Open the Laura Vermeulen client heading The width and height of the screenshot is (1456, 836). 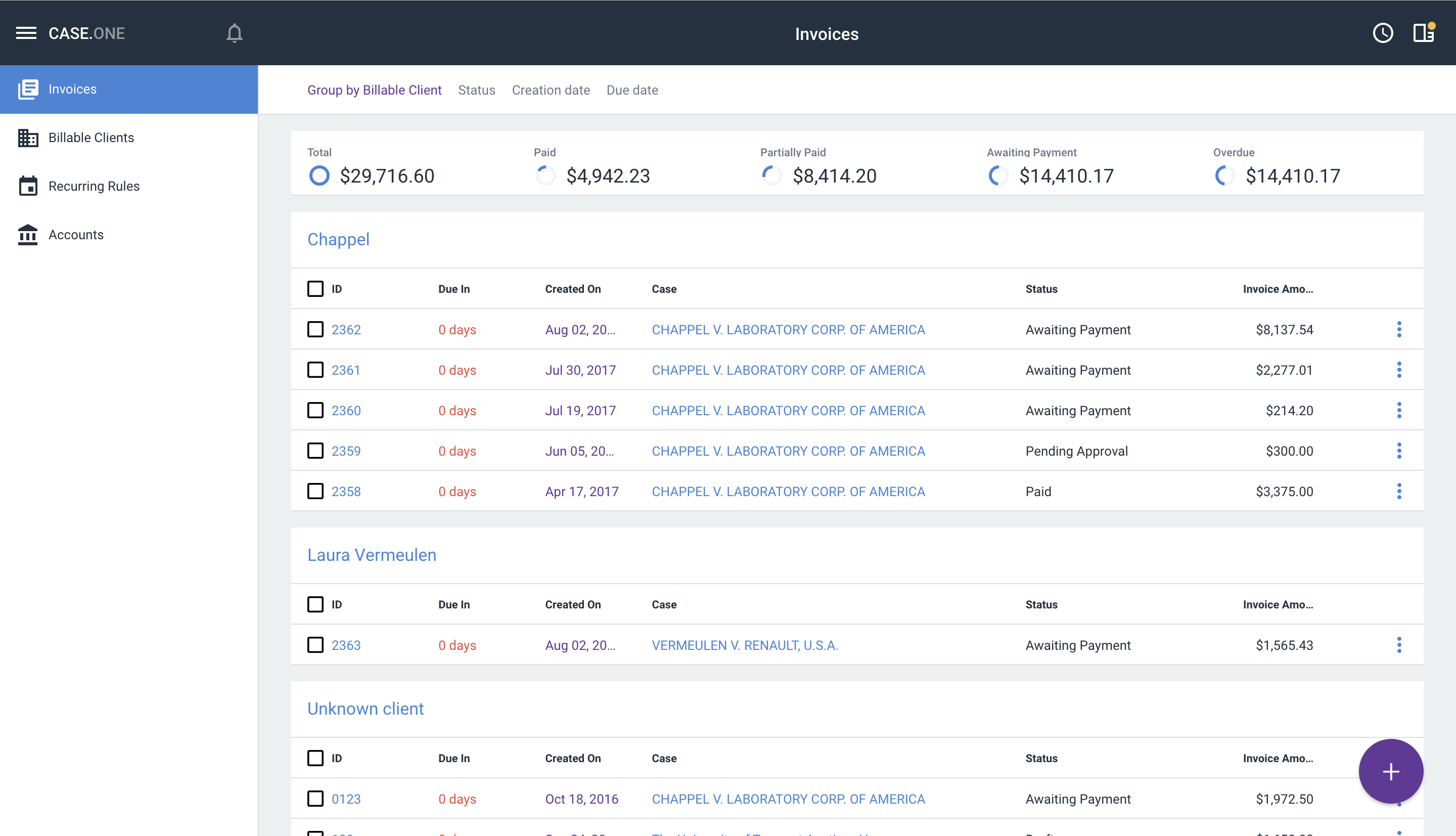click(x=371, y=555)
